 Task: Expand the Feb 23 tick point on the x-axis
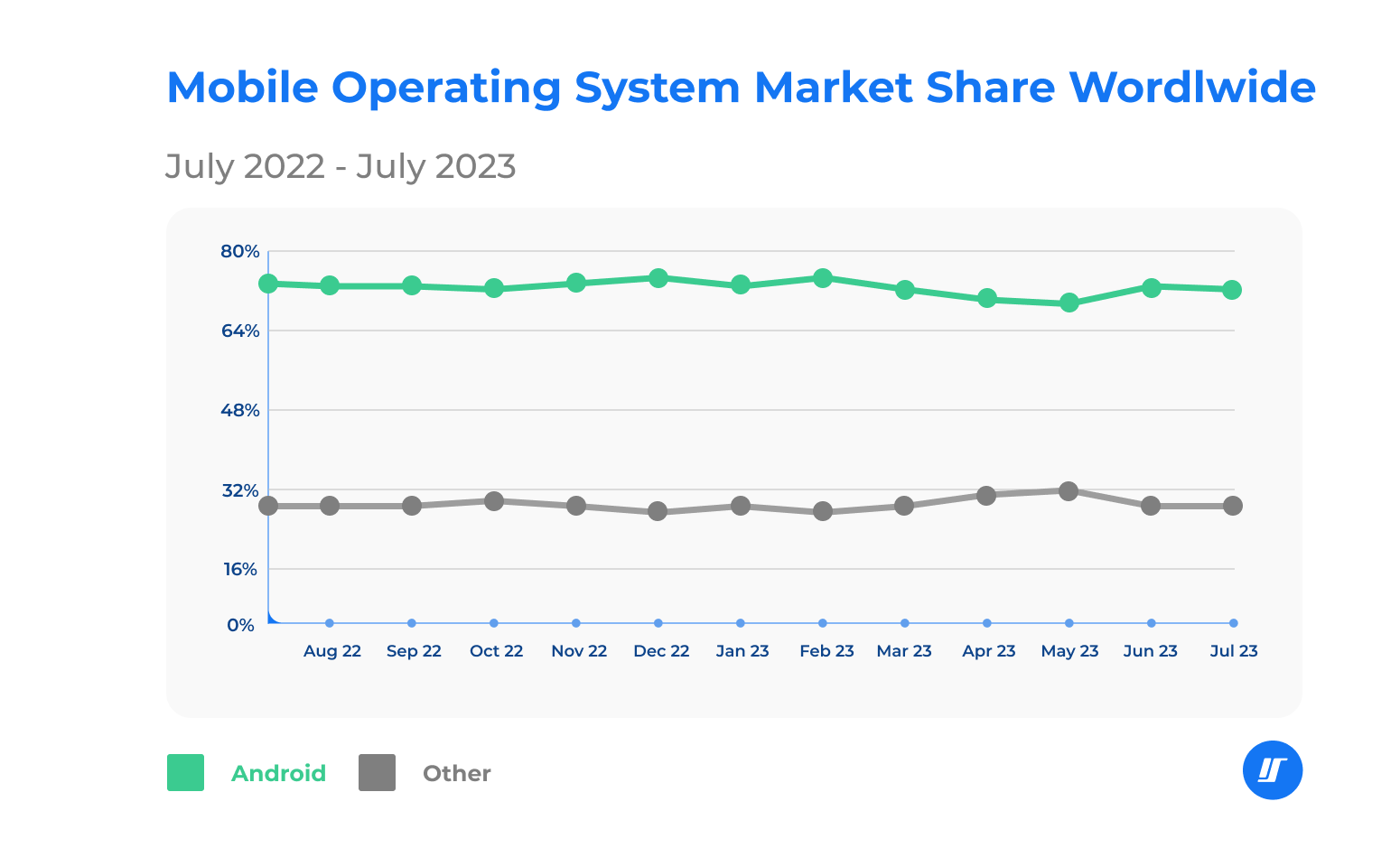[x=822, y=622]
